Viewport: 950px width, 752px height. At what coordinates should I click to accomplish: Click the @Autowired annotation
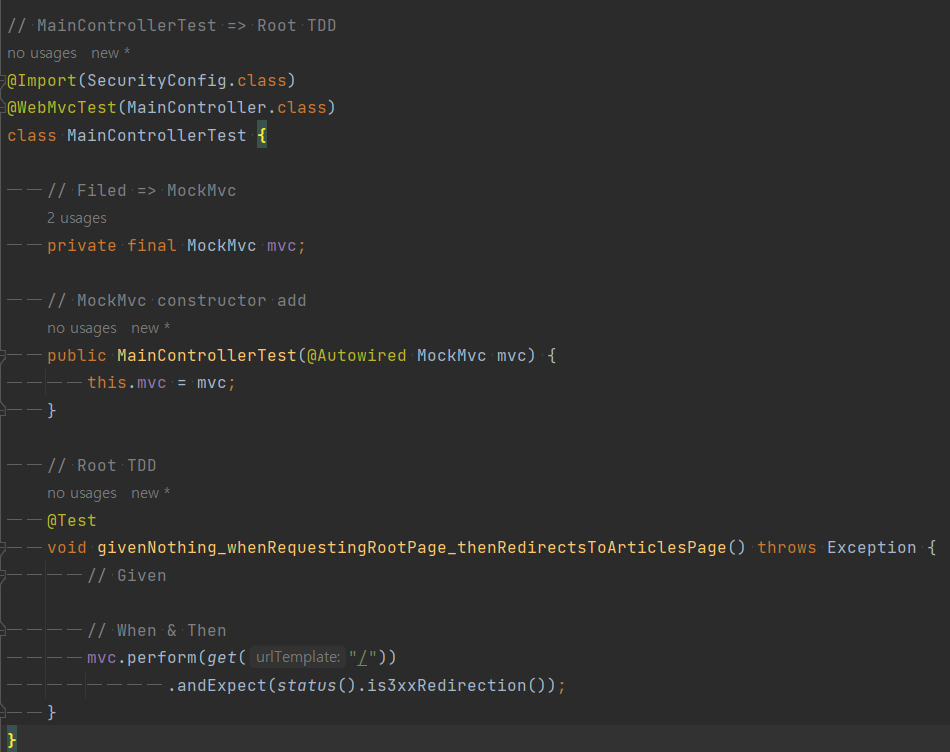tap(356, 356)
